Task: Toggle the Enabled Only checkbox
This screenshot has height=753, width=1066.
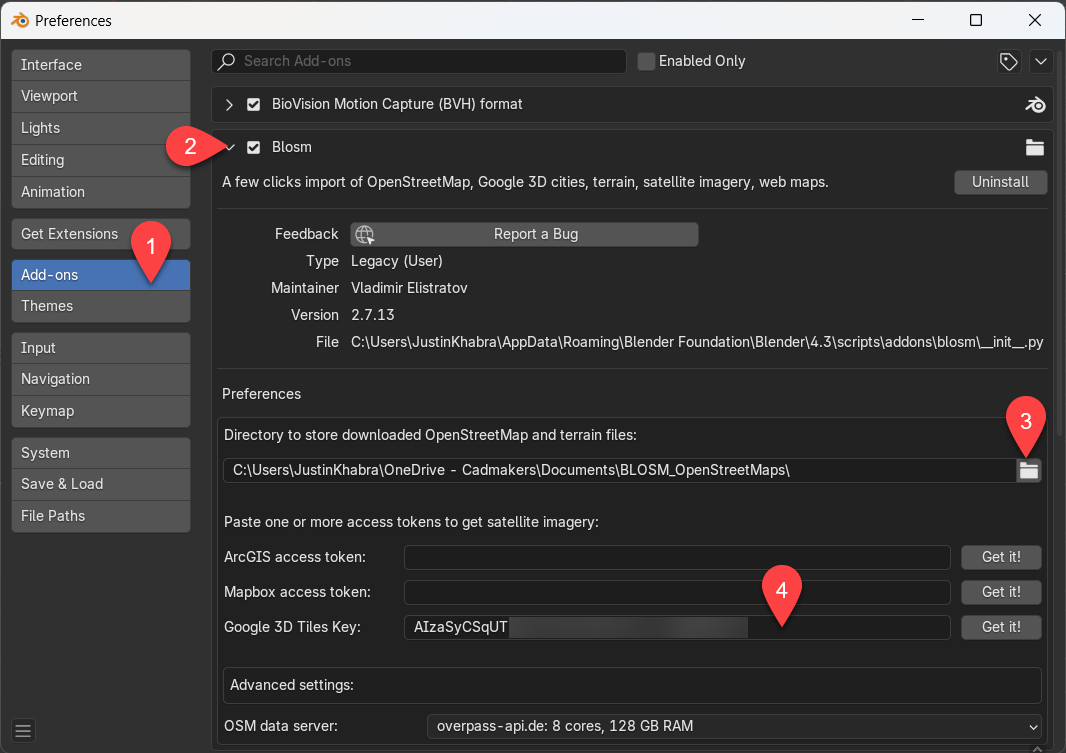Action: pyautogui.click(x=646, y=61)
